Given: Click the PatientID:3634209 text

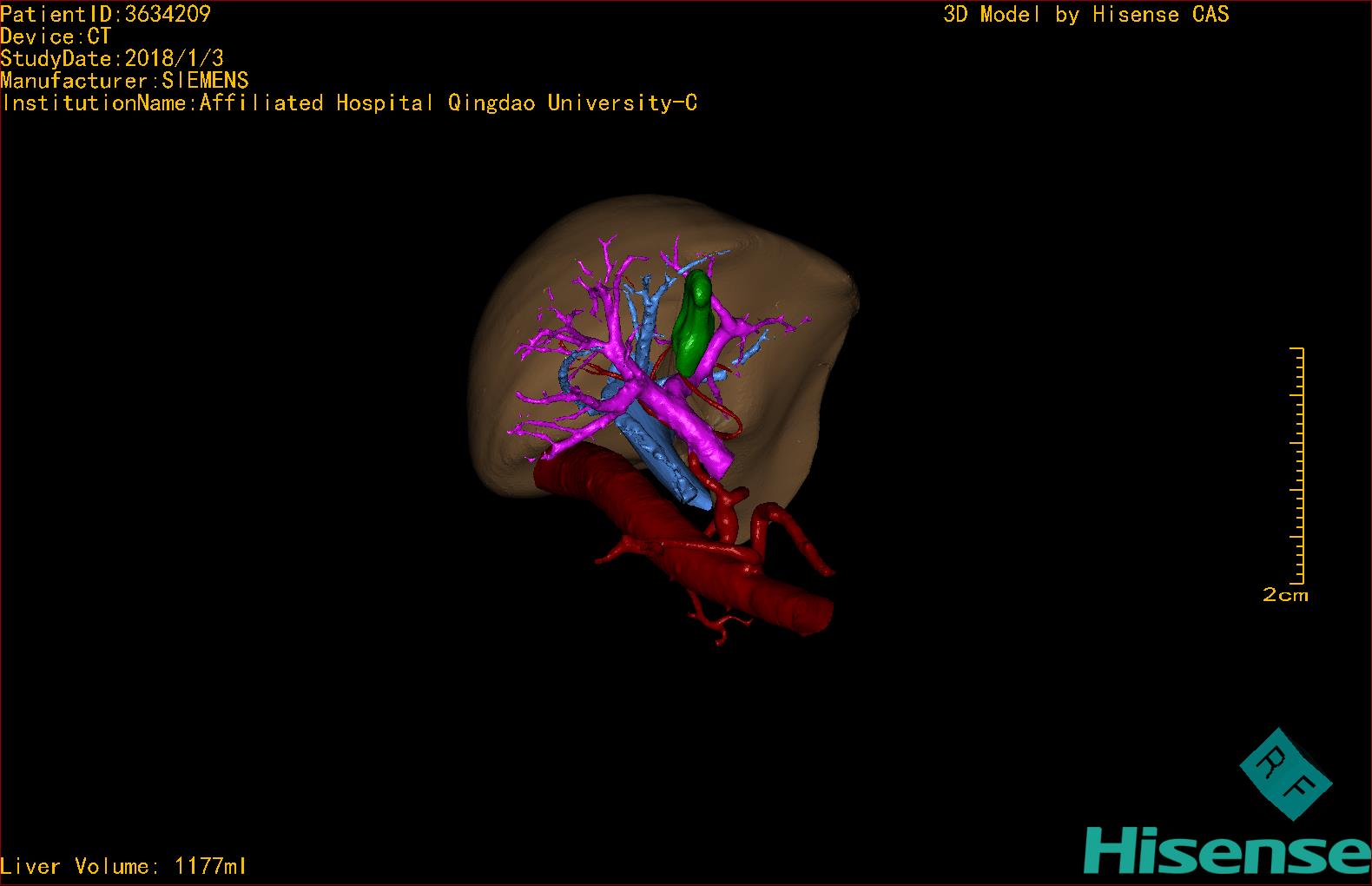Looking at the screenshot, I should 105,14.
